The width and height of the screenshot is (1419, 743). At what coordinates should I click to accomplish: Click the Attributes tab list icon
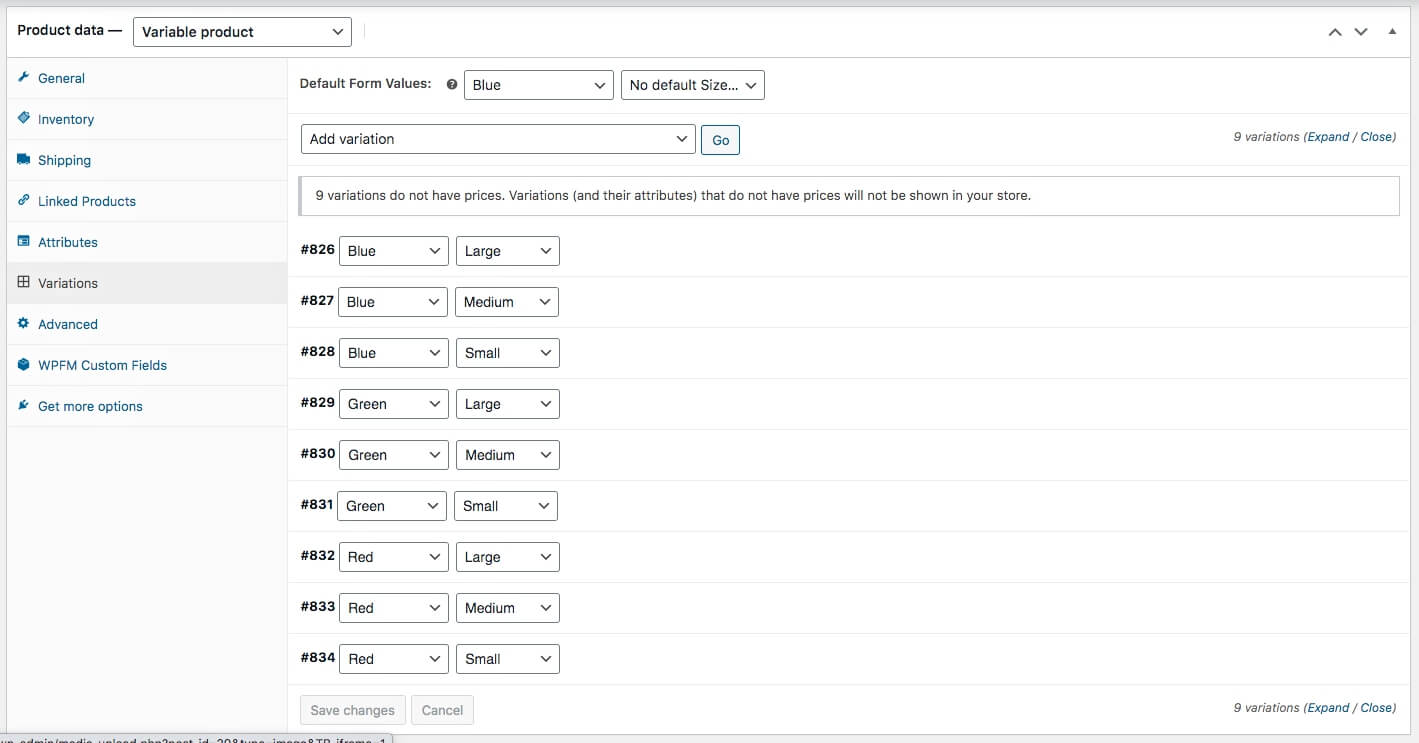[24, 241]
